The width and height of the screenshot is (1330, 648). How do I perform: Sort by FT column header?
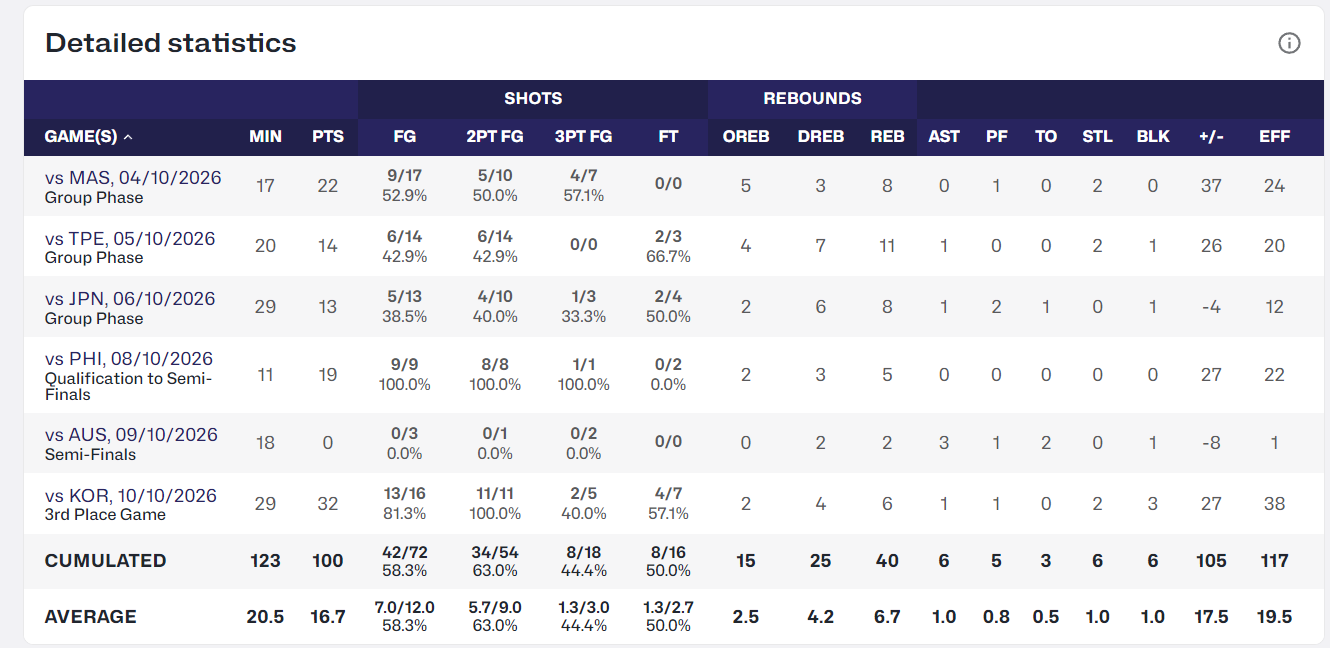point(668,137)
